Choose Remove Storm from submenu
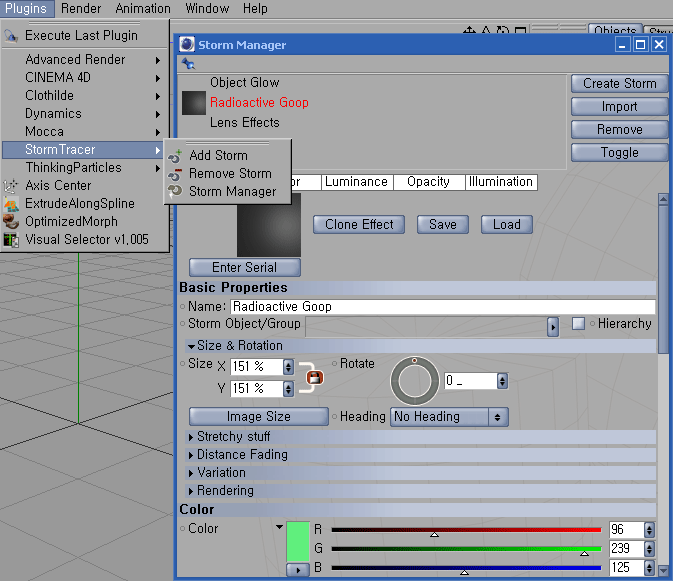Viewport: 673px width, 581px height. click(x=227, y=173)
